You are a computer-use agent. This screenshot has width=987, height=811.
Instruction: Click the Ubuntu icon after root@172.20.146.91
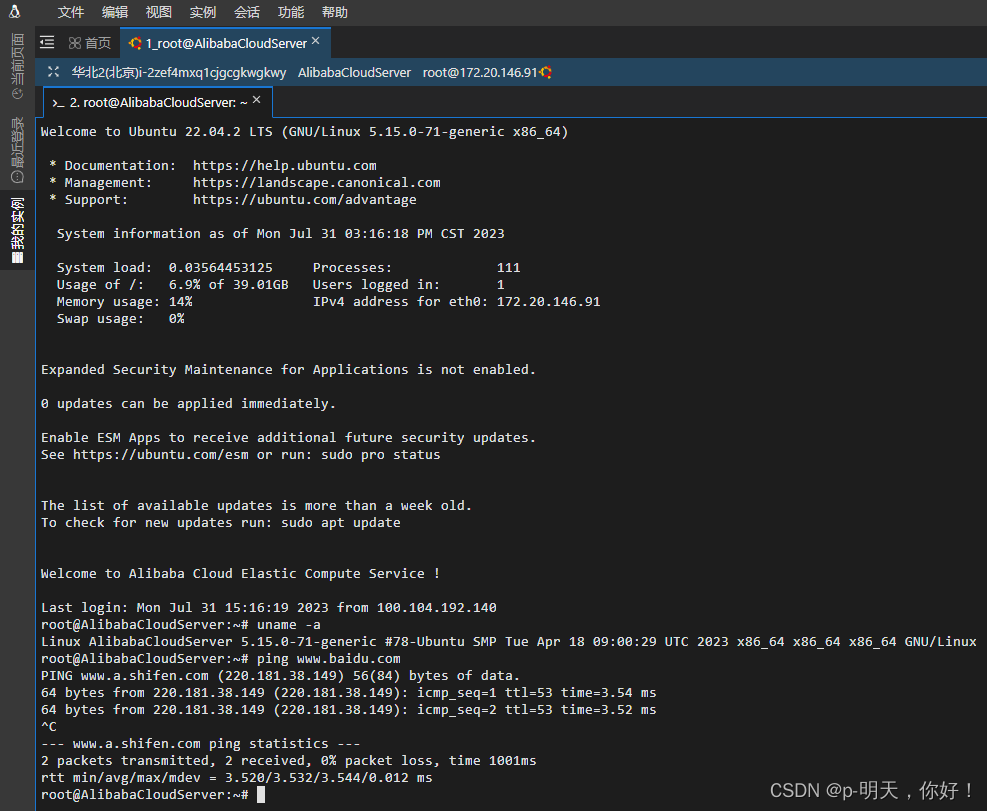(x=546, y=72)
